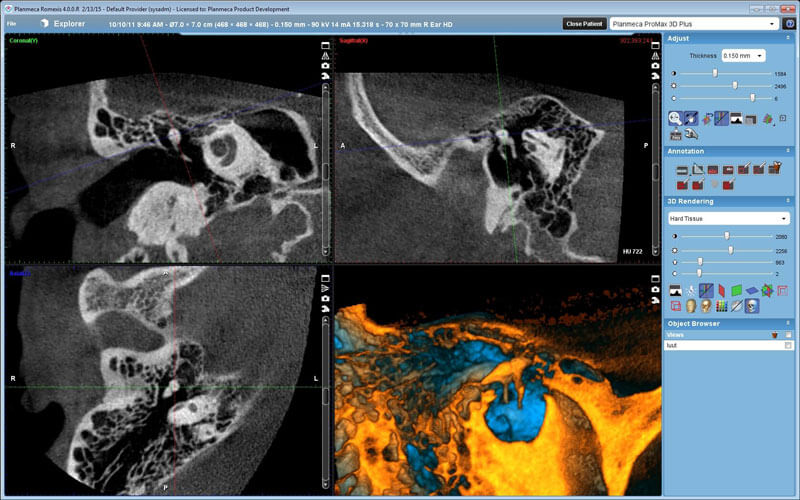The image size is (800, 500).
Task: Click the Adjust contrast slider valued 1584
Action: [727, 73]
